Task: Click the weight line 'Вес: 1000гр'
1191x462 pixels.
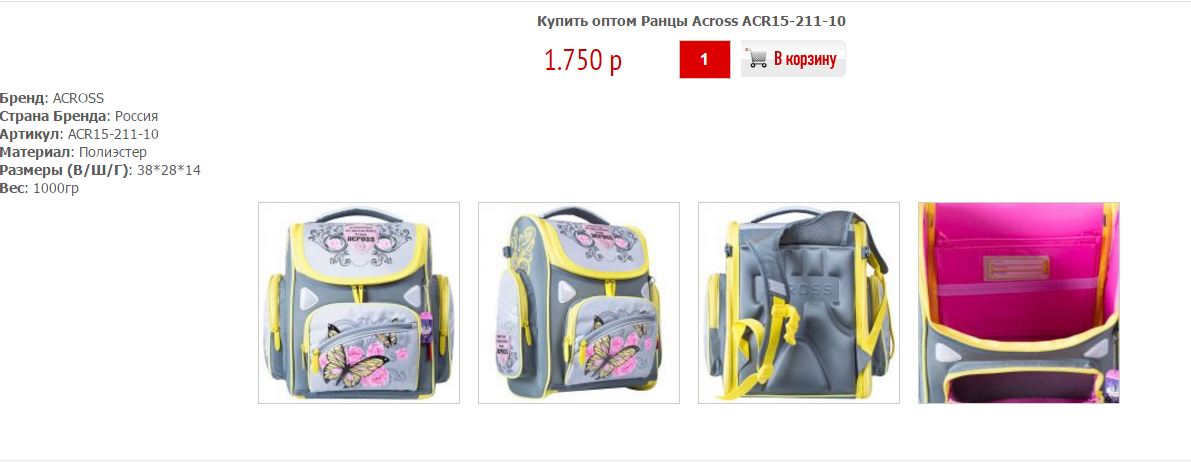Action: tap(39, 188)
